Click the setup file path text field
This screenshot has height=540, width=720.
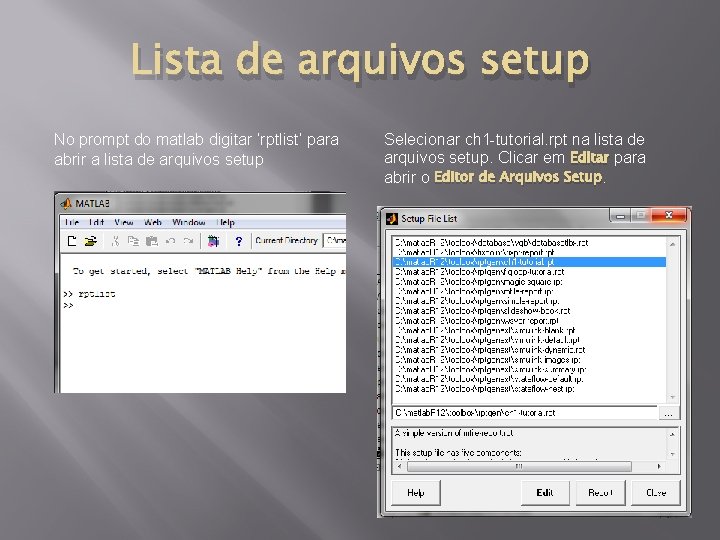pos(525,413)
